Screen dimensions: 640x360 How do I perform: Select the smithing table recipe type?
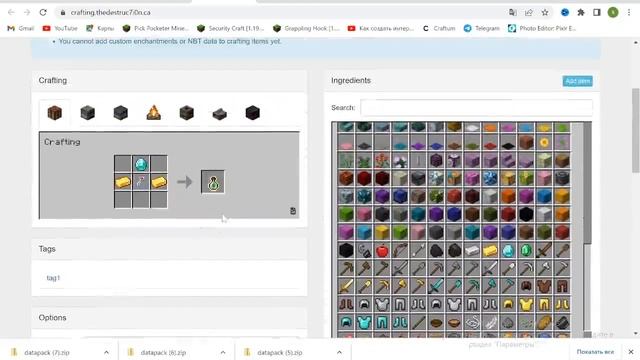click(x=253, y=113)
